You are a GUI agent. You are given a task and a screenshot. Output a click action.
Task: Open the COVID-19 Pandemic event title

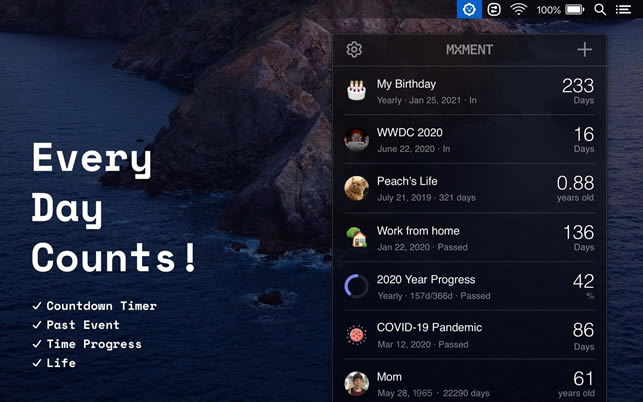429,327
